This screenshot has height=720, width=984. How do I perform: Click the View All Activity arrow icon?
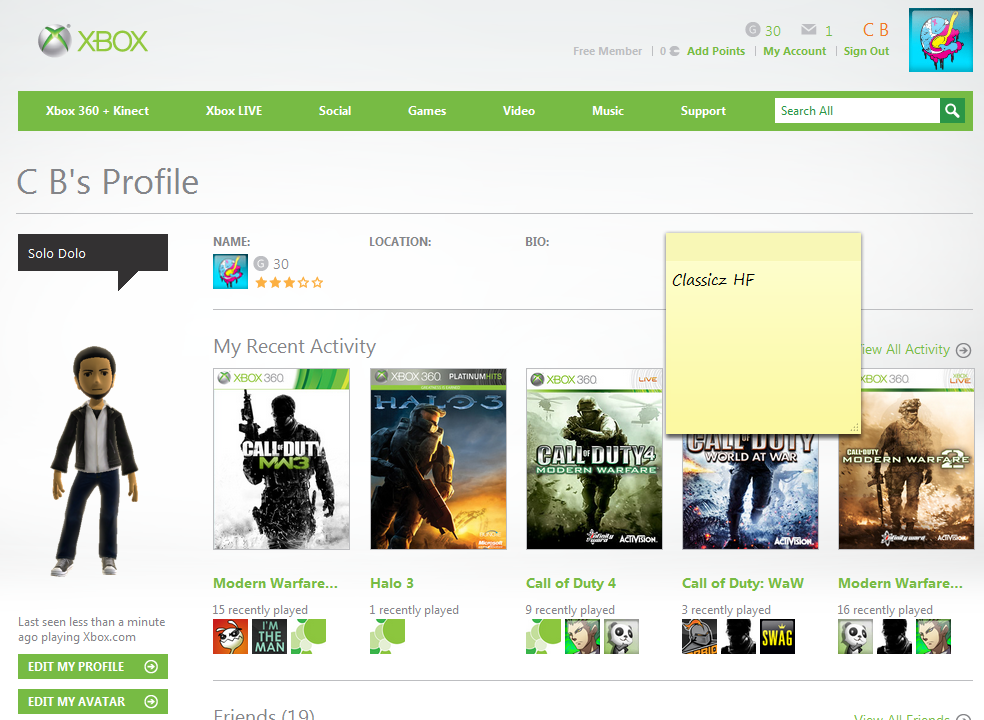coord(963,350)
